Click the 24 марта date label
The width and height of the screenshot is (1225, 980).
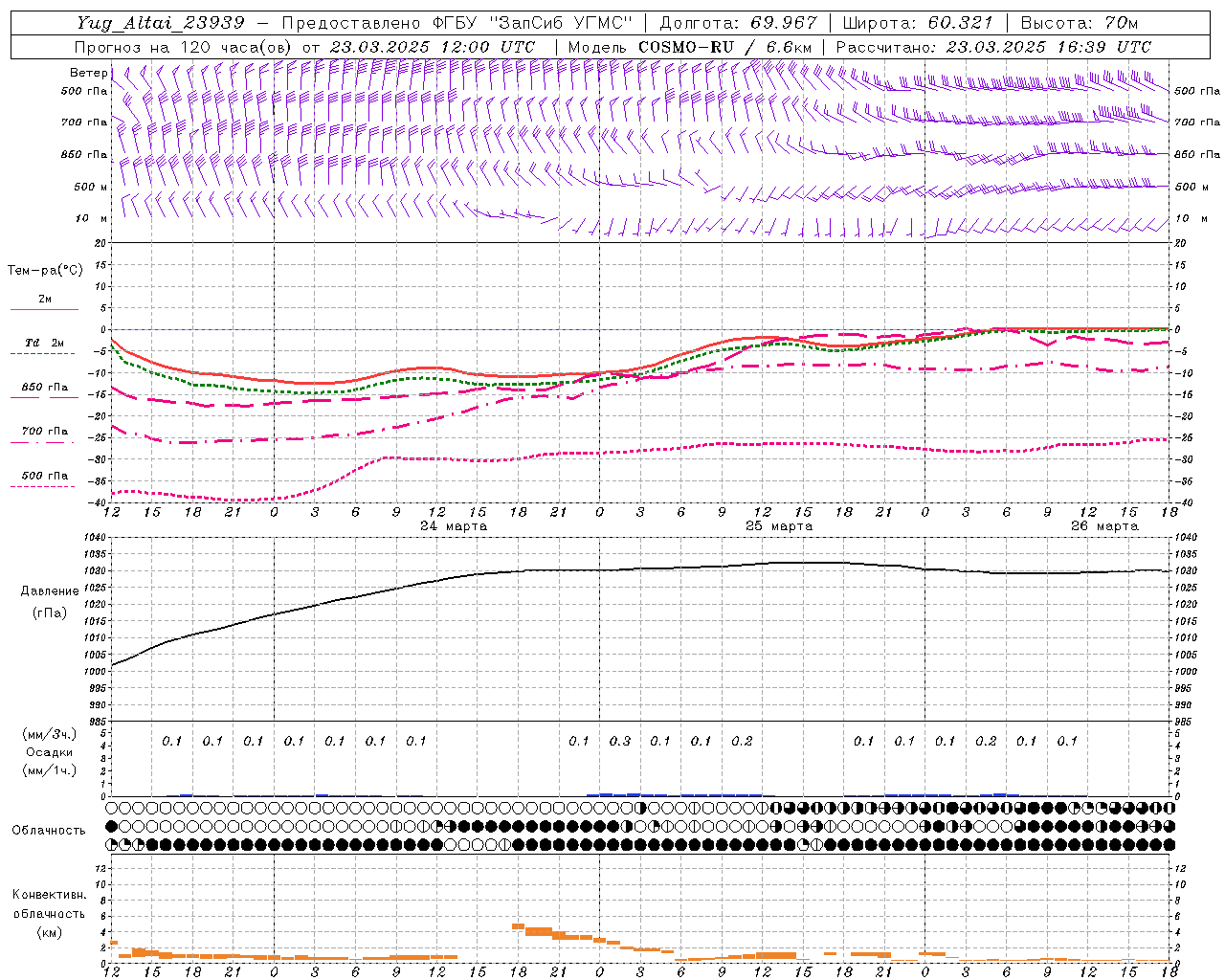pyautogui.click(x=454, y=526)
